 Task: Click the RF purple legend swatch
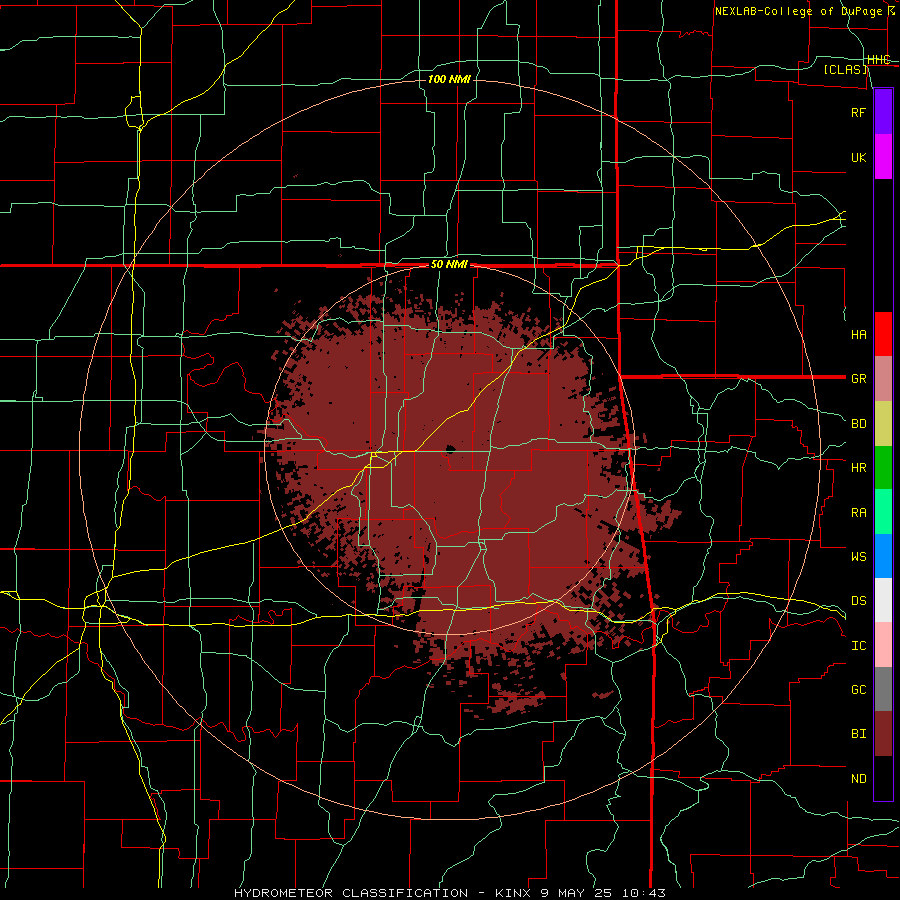(x=883, y=112)
